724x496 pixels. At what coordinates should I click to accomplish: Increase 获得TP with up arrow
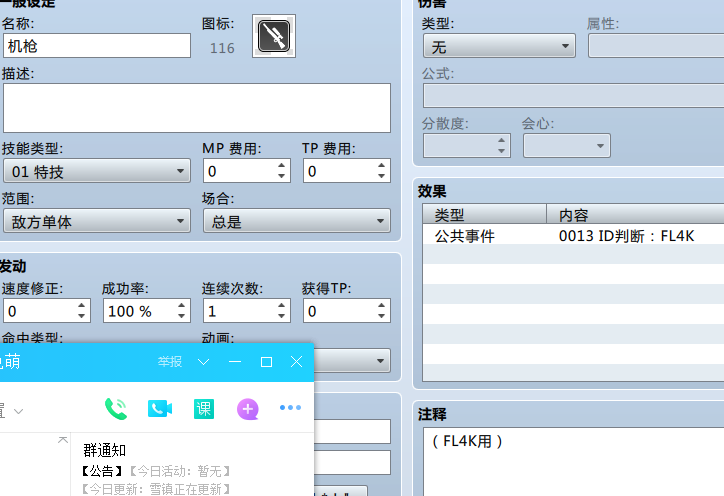381,305
